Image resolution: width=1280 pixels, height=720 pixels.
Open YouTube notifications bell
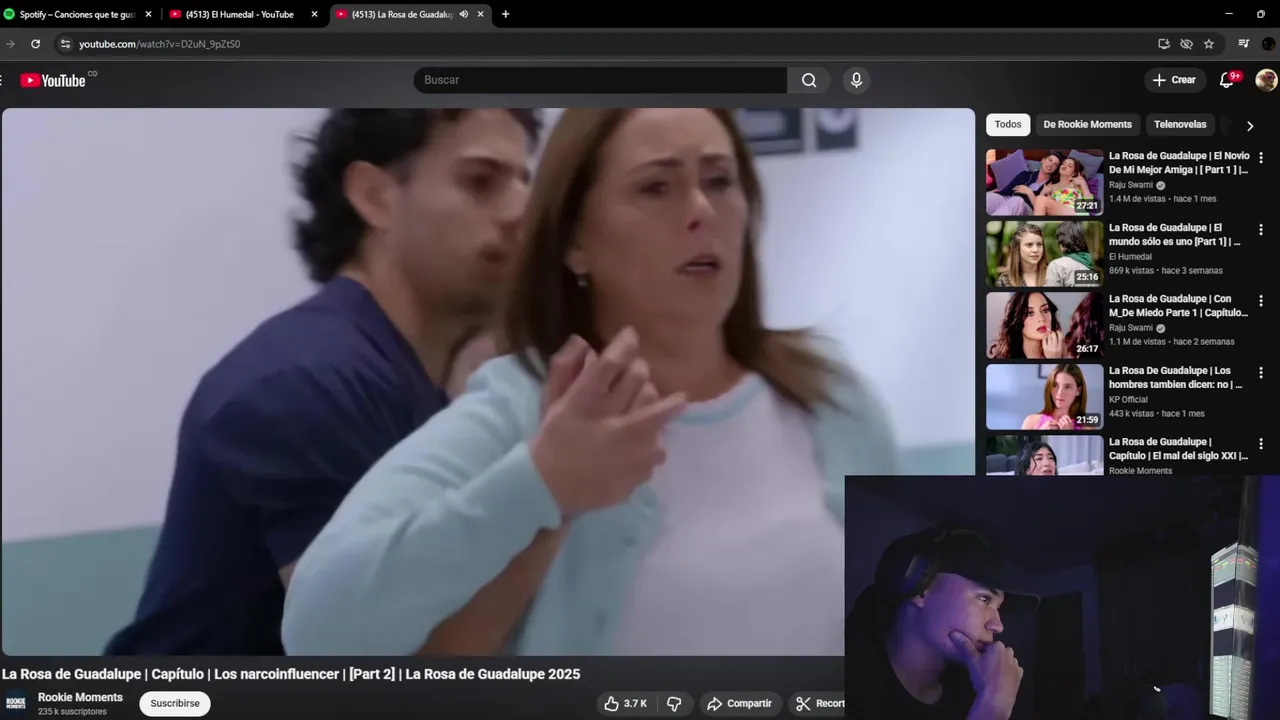pos(1227,80)
